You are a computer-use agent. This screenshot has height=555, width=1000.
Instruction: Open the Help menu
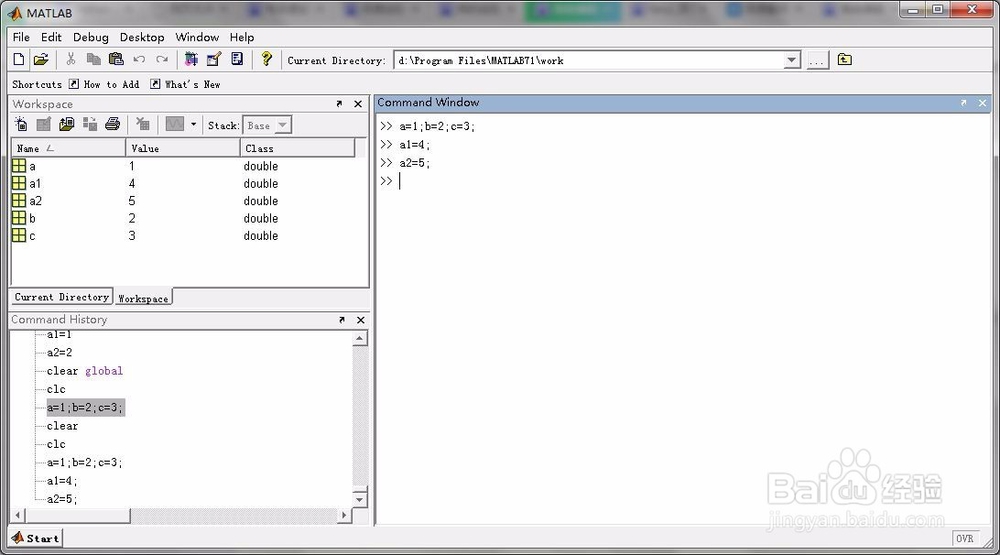pyautogui.click(x=242, y=37)
